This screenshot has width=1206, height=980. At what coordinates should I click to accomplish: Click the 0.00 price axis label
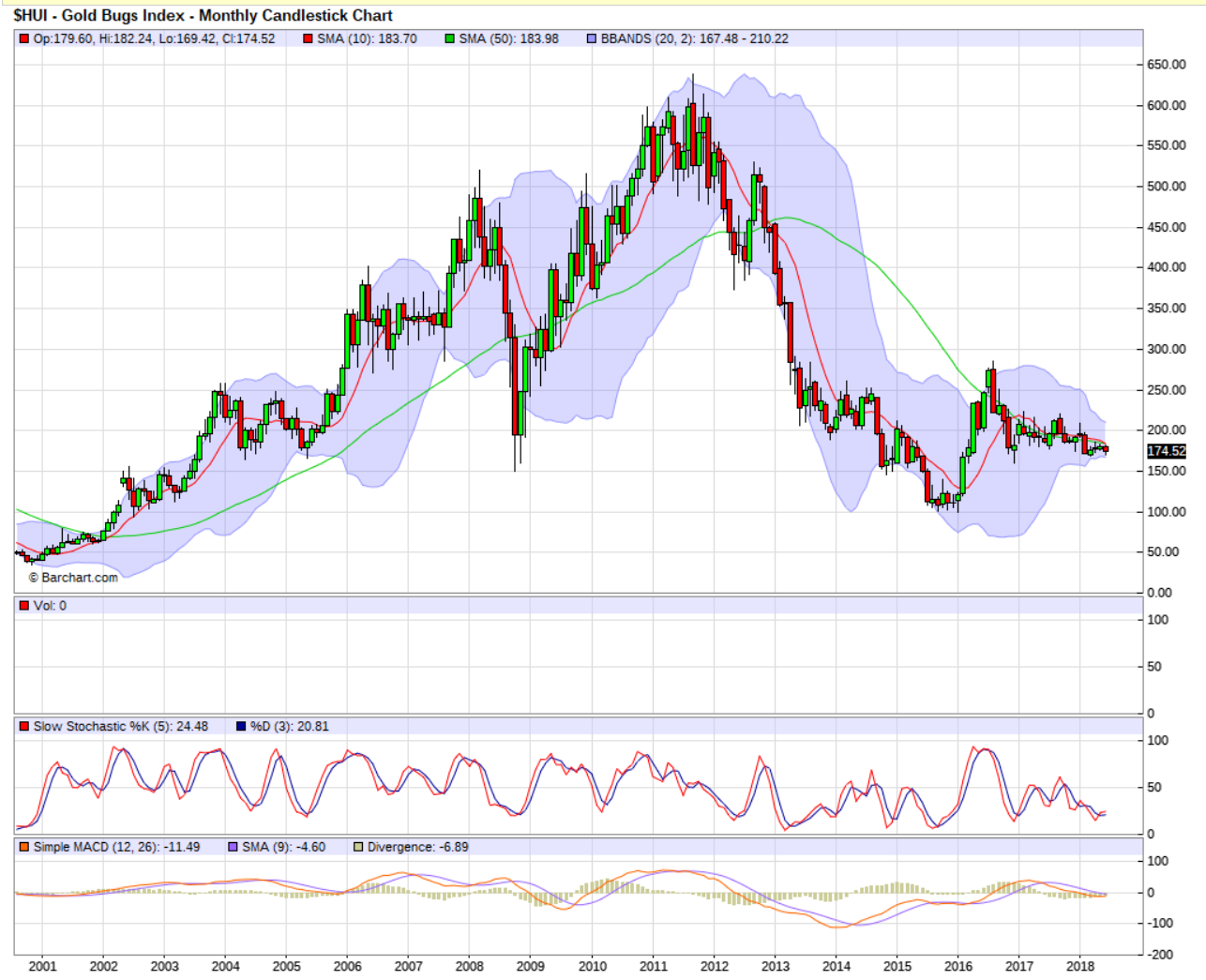coord(1160,593)
